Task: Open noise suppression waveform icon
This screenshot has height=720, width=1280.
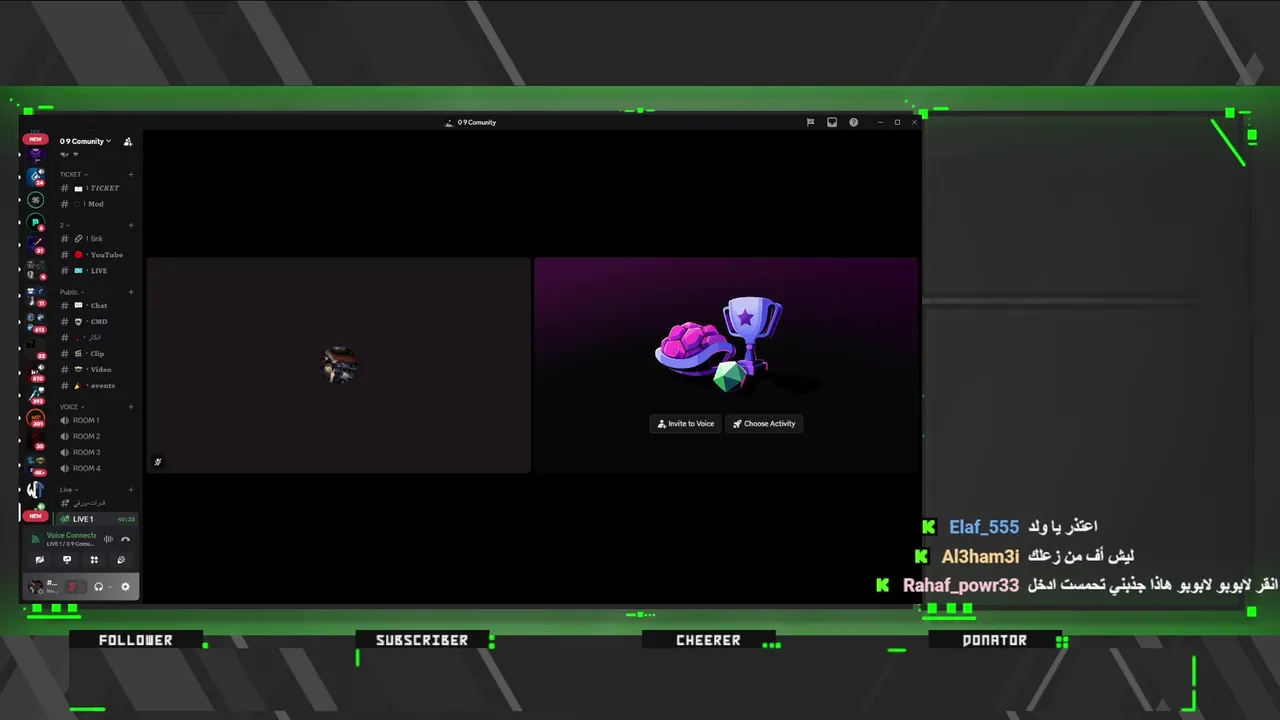Action: [108, 539]
